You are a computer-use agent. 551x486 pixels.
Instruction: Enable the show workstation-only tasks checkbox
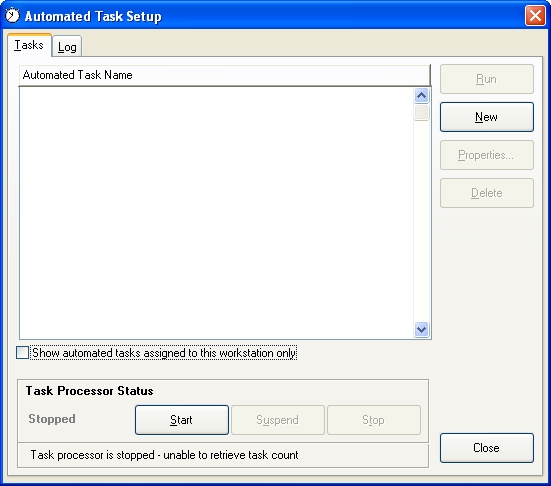point(22,352)
